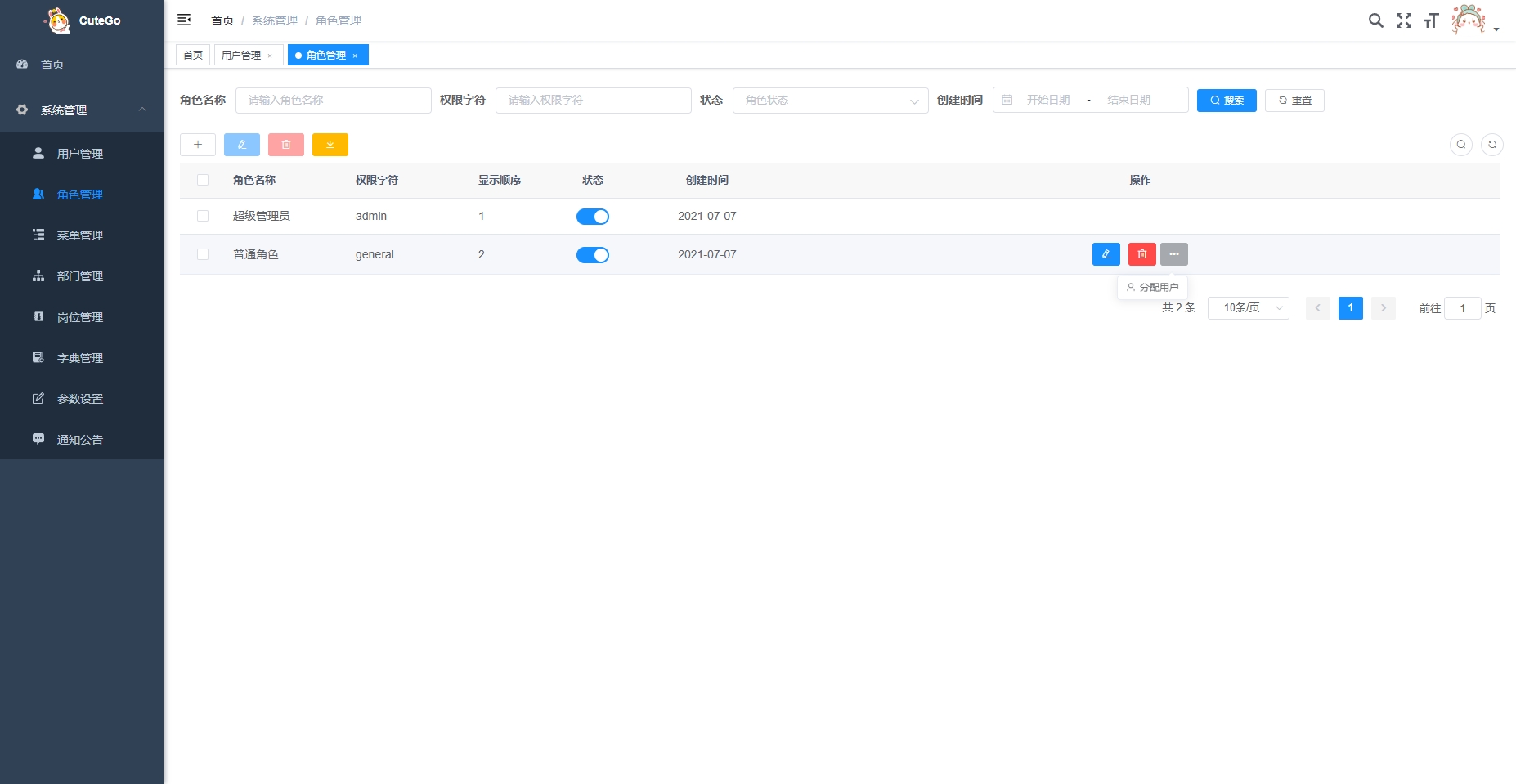Screen dimensions: 1516x784
Task: Open the header search magnifier icon
Action: coord(1376,20)
